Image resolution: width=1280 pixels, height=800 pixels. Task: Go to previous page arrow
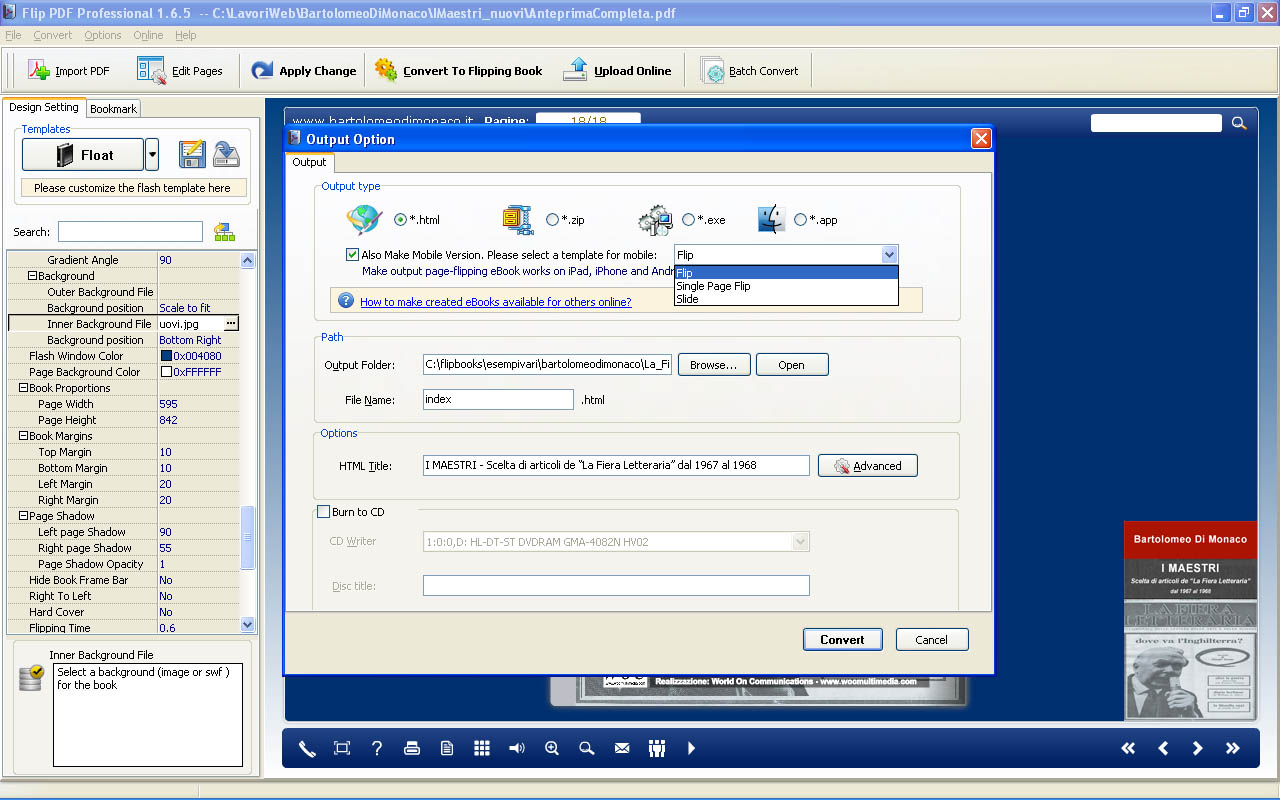(x=1163, y=748)
